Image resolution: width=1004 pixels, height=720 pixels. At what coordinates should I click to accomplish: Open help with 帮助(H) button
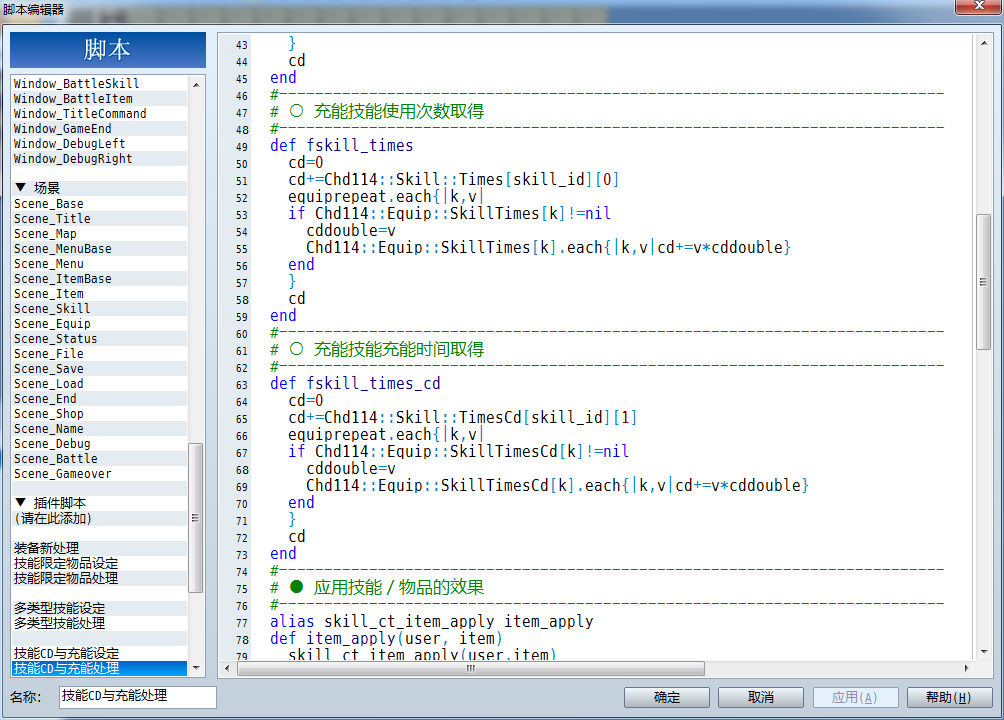coord(949,697)
